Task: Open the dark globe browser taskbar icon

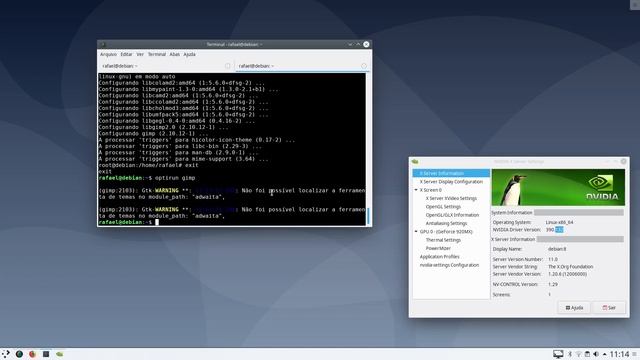Action: point(19,354)
